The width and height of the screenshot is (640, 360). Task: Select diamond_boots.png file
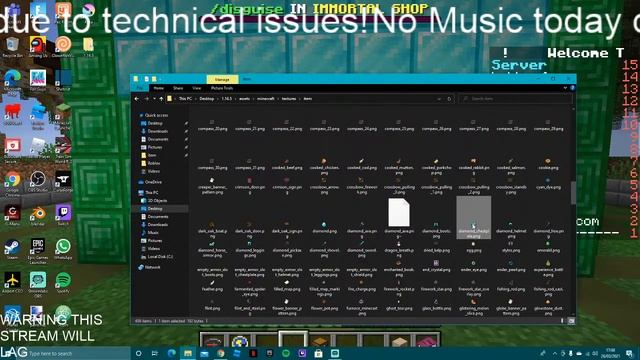[x=436, y=229]
